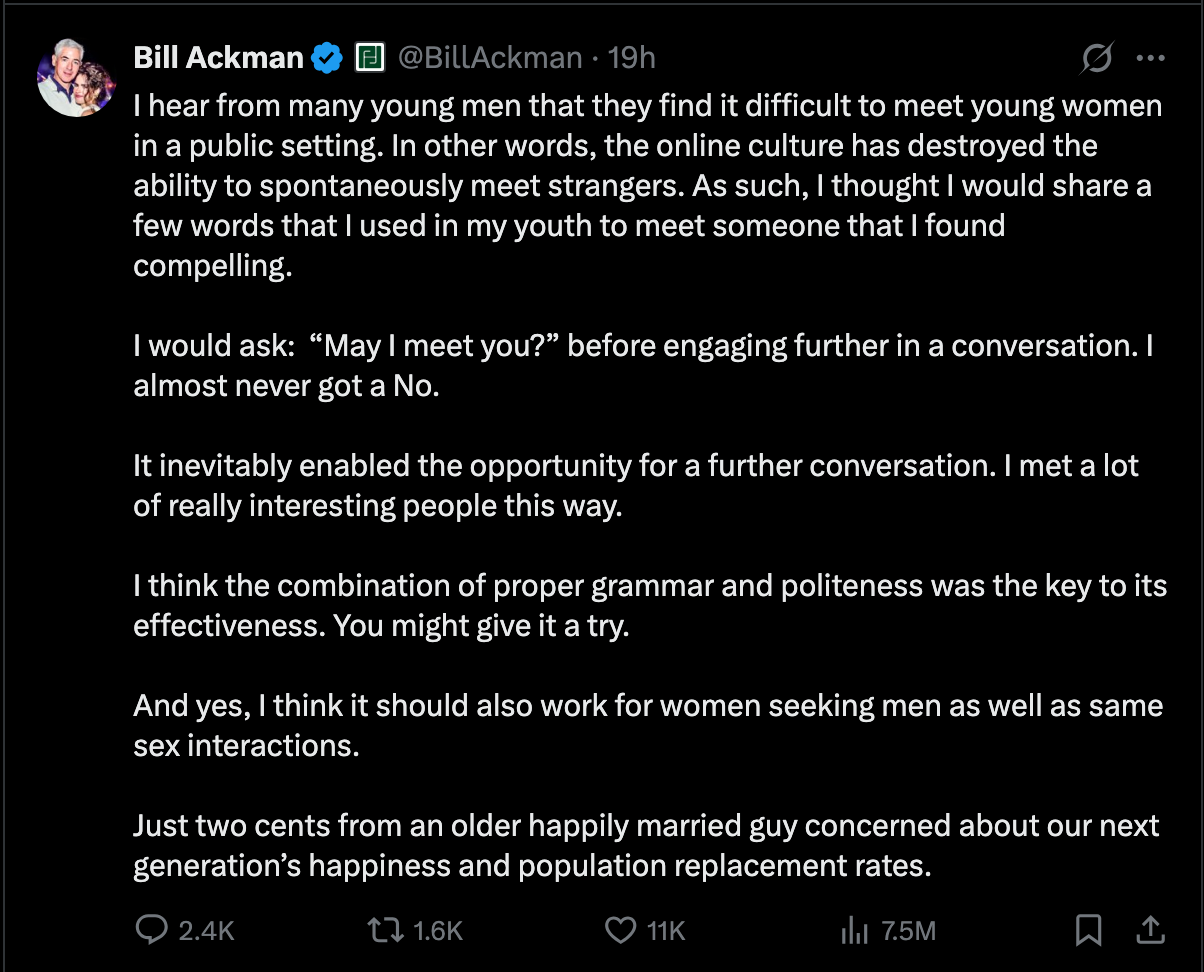The height and width of the screenshot is (972, 1204).
Task: Open the tweet by clicking its final paragraph
Action: coord(646,845)
